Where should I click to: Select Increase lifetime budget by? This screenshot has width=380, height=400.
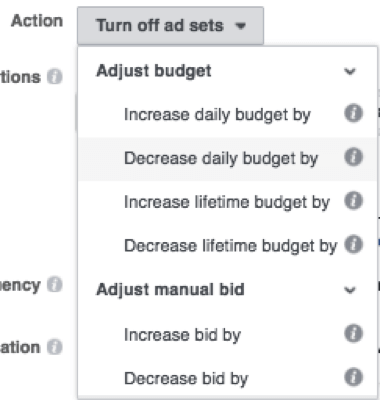[x=228, y=202]
